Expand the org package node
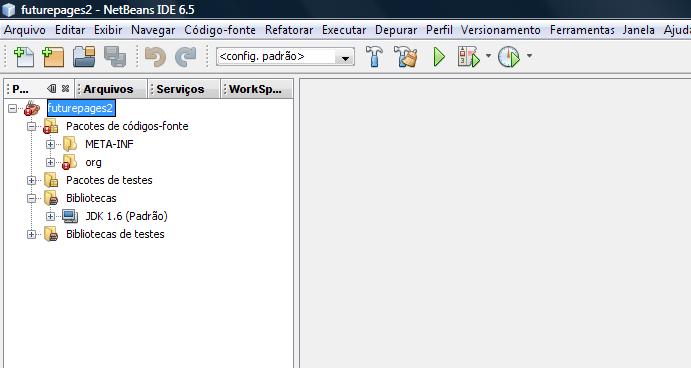Image resolution: width=691 pixels, height=368 pixels. (x=50, y=162)
